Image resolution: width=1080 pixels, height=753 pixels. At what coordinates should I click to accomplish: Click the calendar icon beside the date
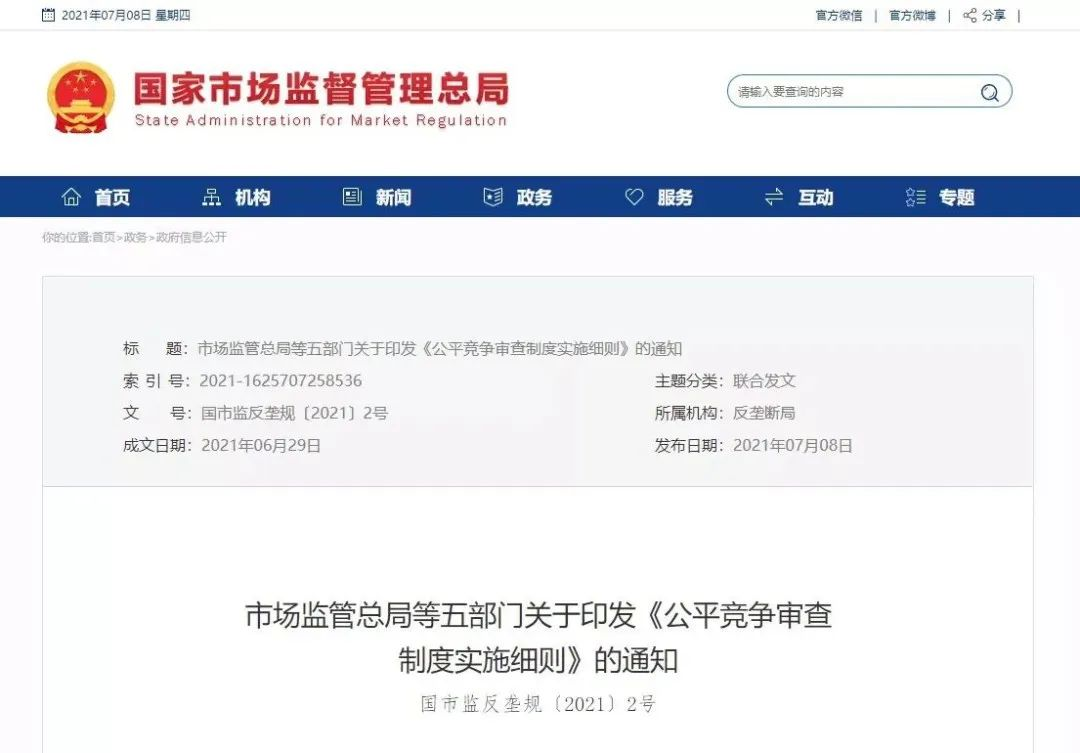48,15
